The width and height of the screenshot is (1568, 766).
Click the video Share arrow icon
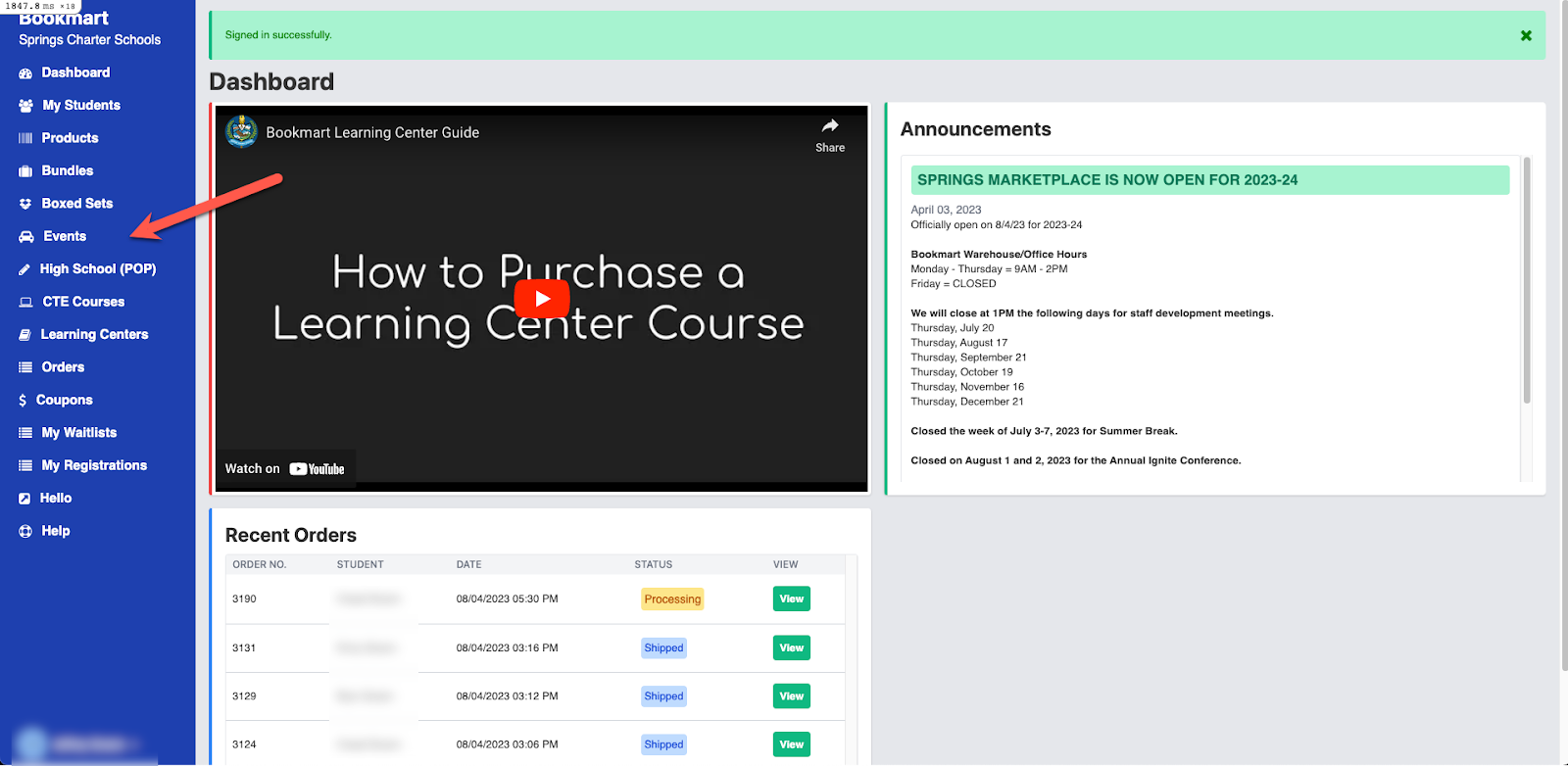click(x=830, y=125)
